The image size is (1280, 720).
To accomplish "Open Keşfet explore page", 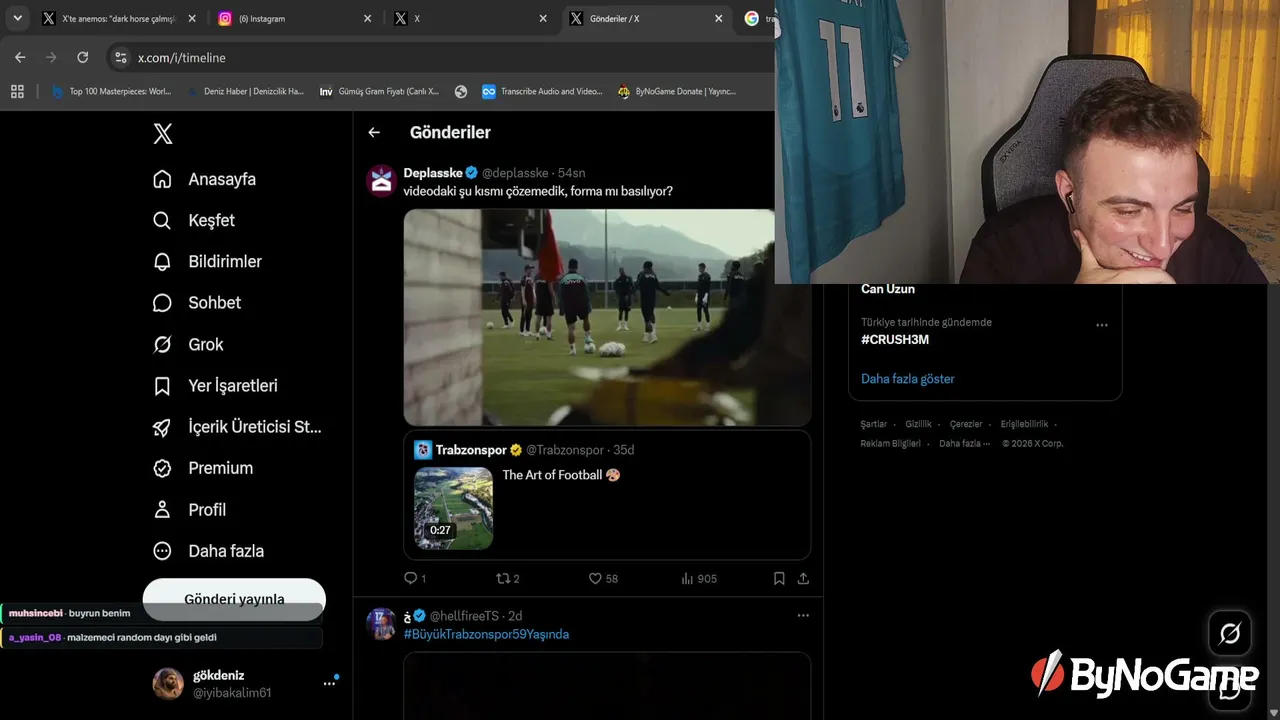I will point(193,220).
